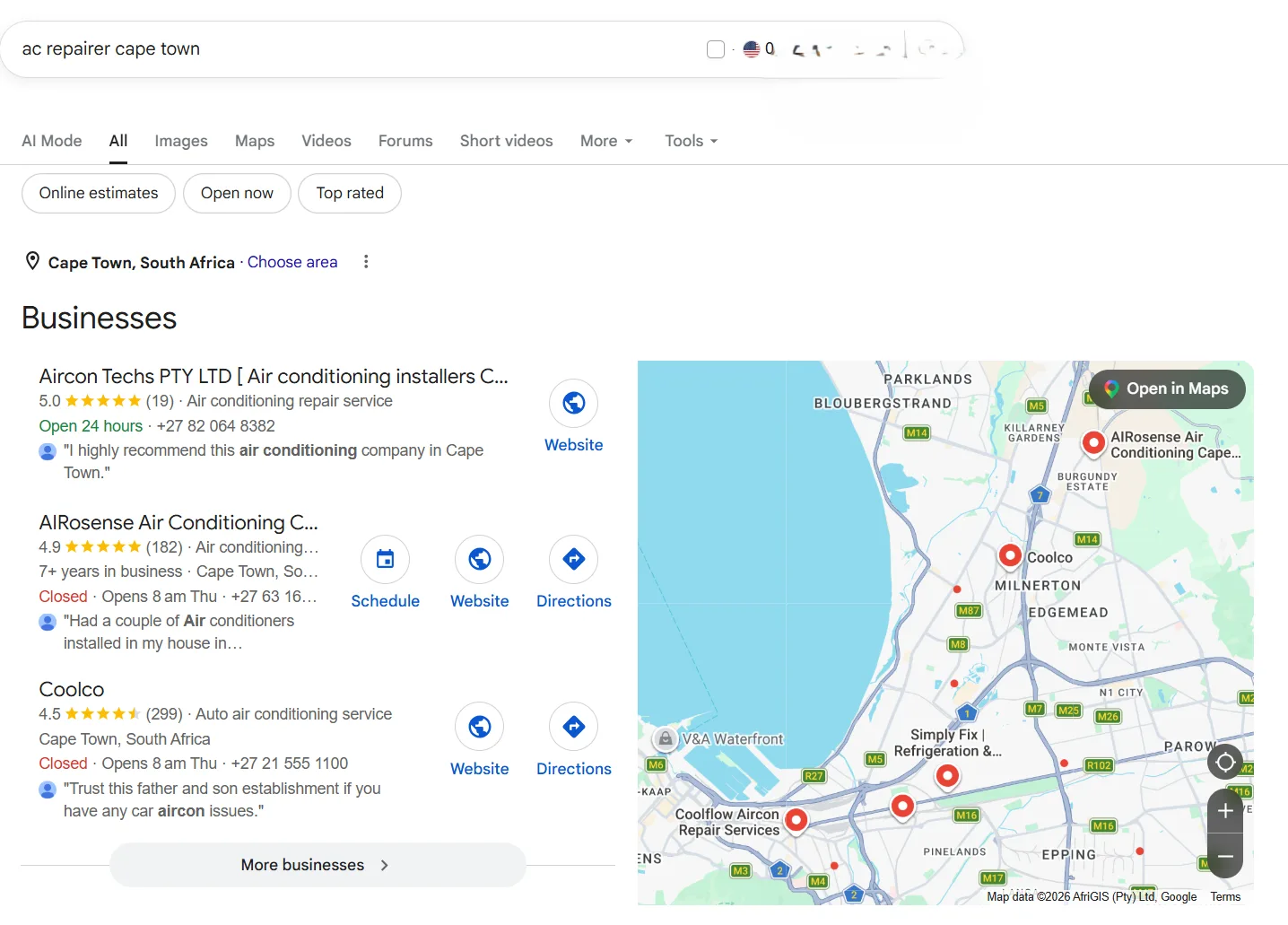Click the Businesses heading

point(99,319)
